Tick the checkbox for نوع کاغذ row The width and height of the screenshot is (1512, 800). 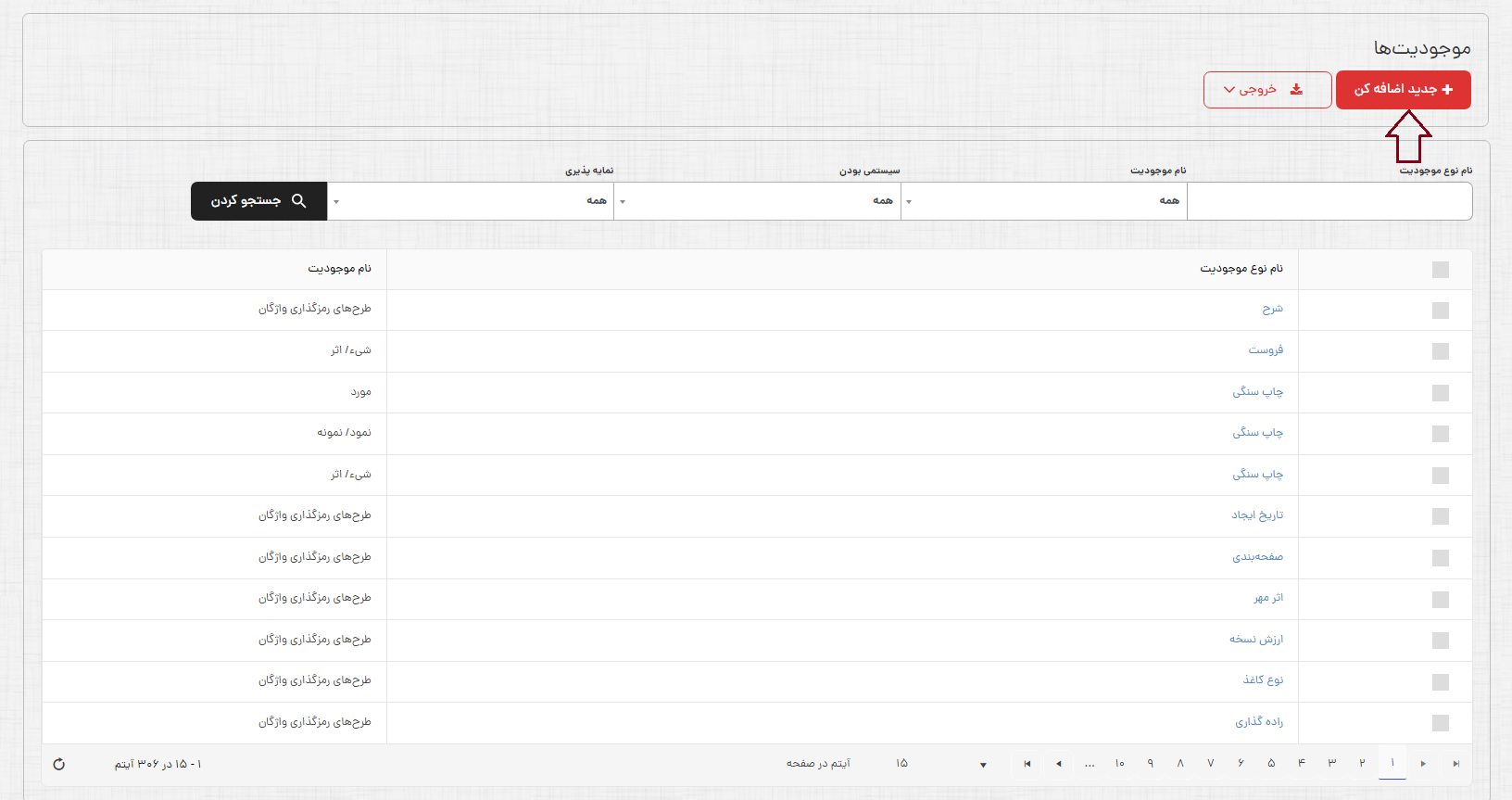pos(1440,682)
